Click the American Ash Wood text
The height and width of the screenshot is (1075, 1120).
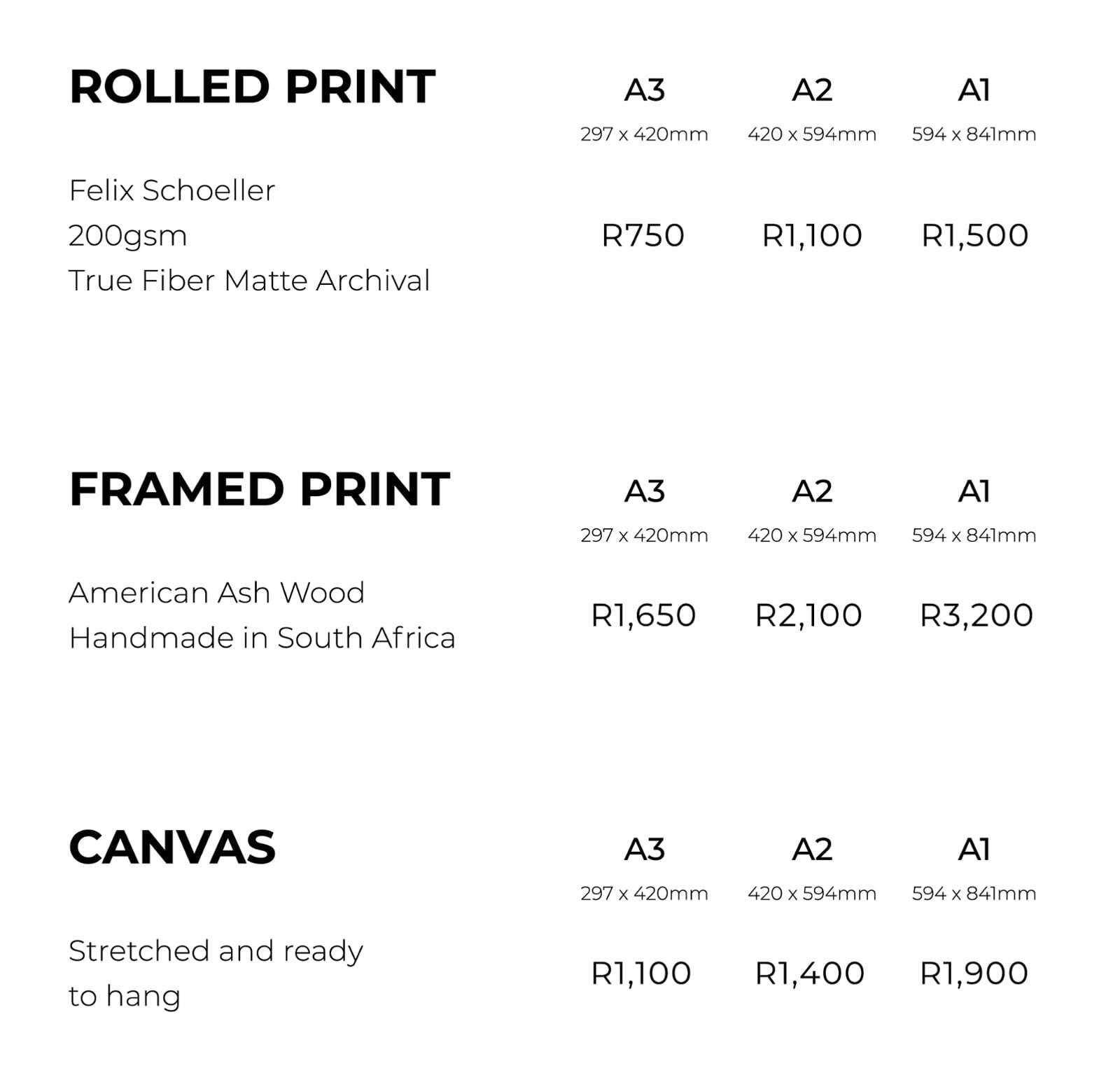click(216, 593)
